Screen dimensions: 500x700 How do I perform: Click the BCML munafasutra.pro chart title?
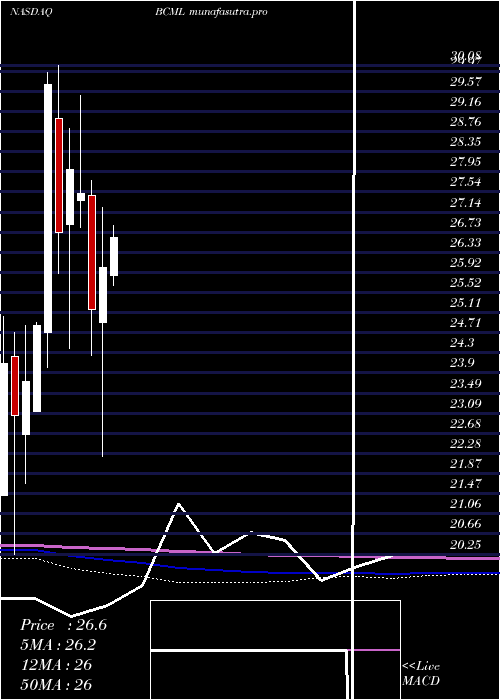tap(212, 12)
